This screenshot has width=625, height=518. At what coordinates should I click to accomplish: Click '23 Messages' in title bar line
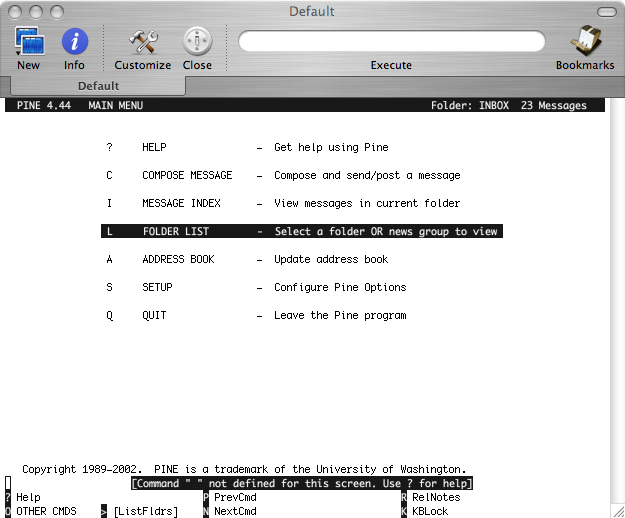(554, 106)
